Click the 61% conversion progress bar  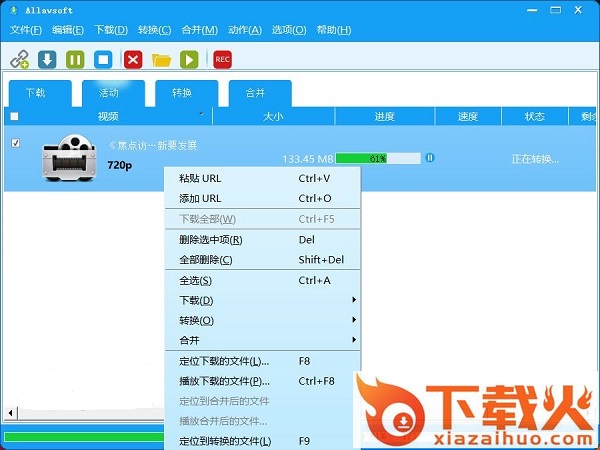[378, 158]
